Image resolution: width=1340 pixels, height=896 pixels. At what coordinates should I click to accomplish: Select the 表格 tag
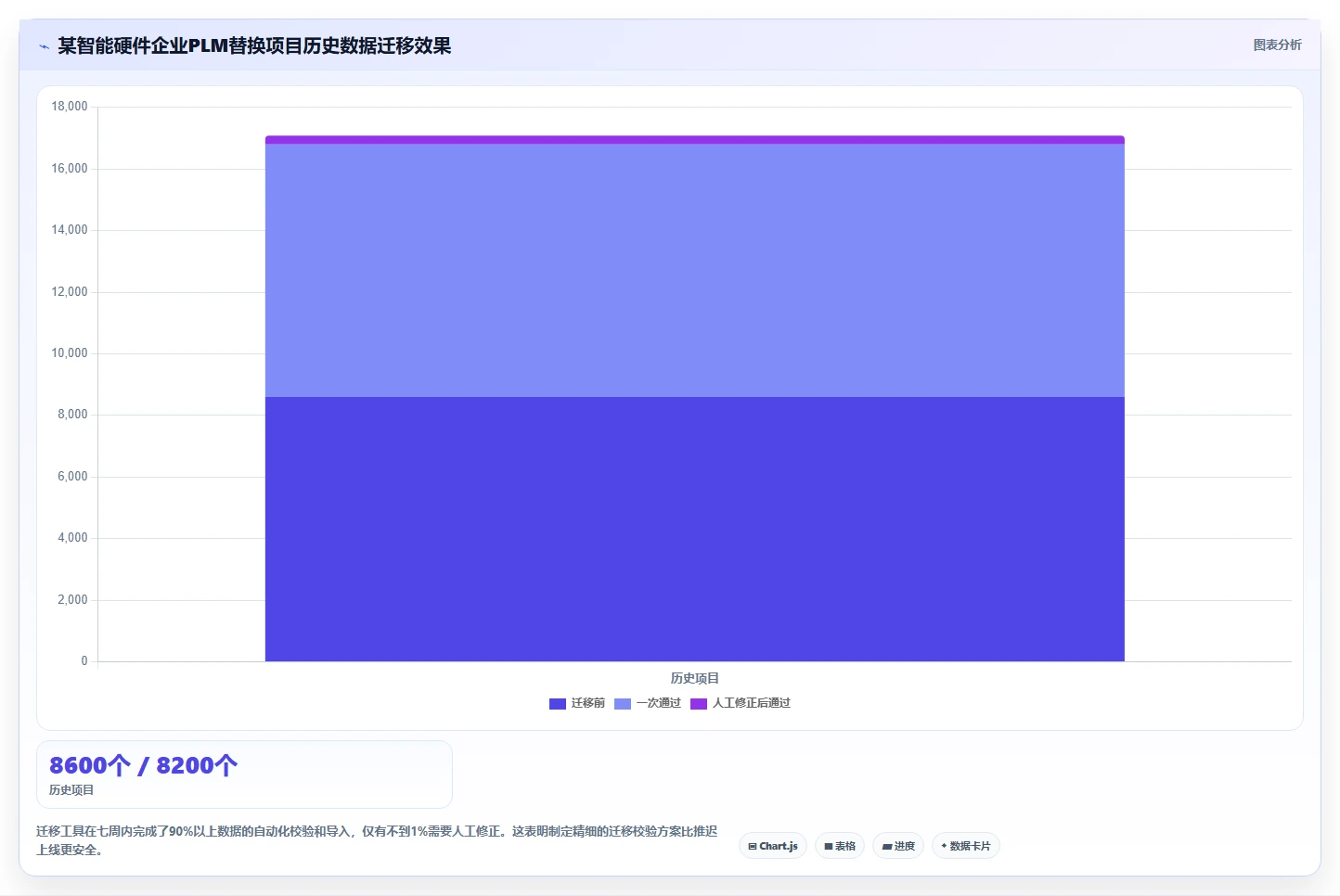839,846
